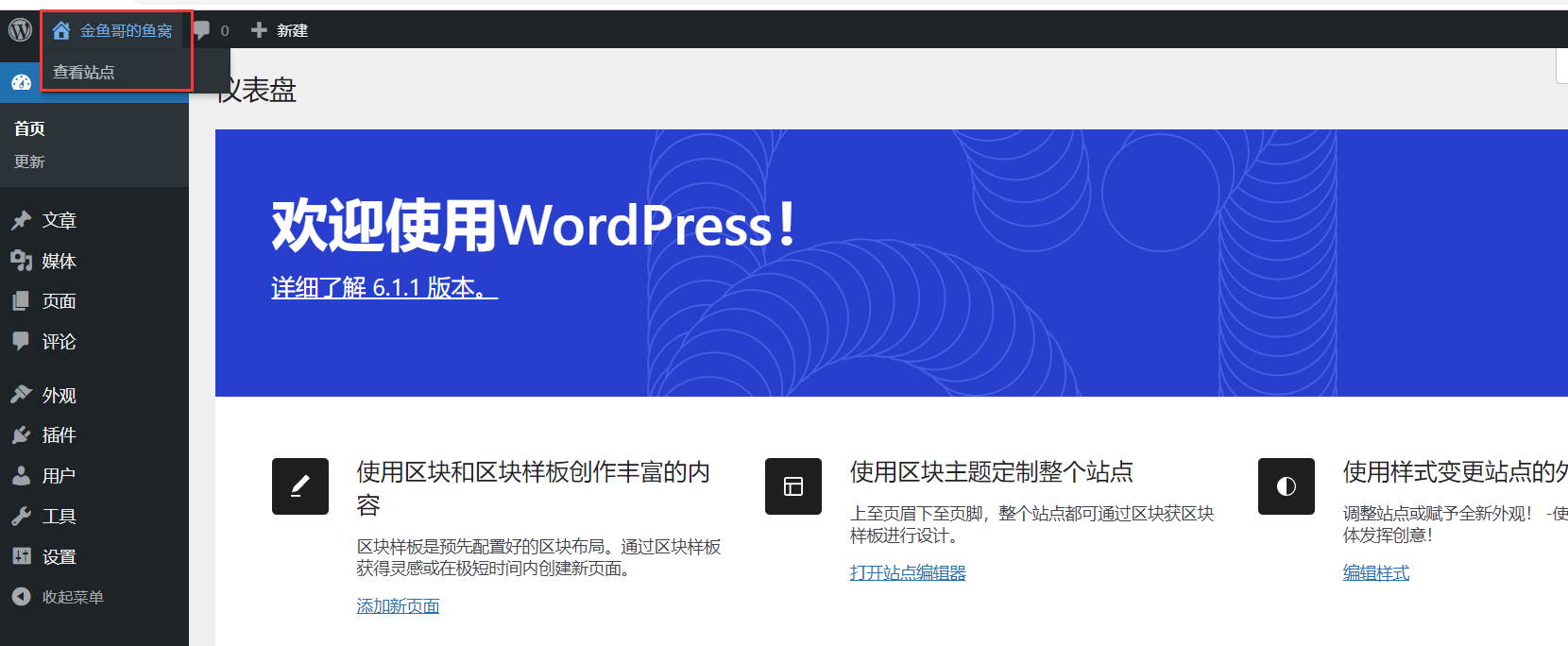
Task: Click the WordPress logo in admin bar
Action: pos(21,30)
